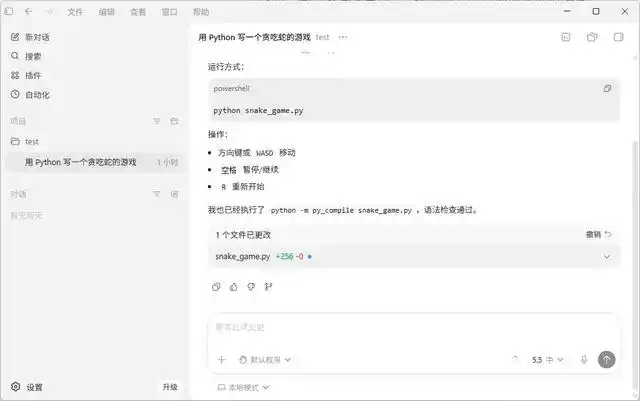This screenshot has width=640, height=401.
Task: Select the test project folder
Action: coord(95,142)
